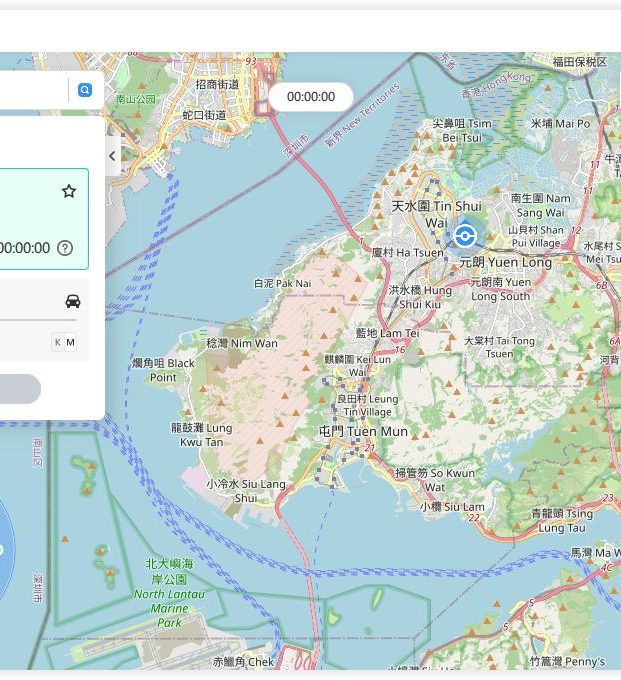Open the help question mark beside the timer
The image size is (621, 680).
(x=65, y=248)
